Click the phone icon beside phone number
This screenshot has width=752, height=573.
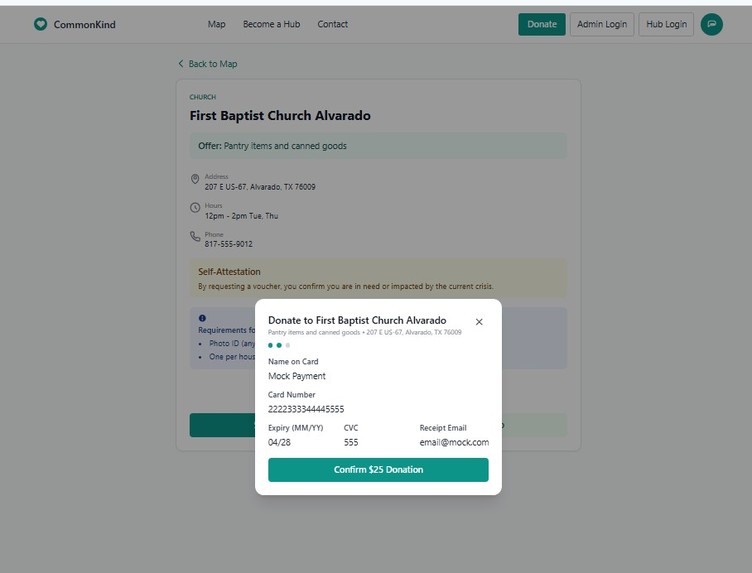coord(195,236)
